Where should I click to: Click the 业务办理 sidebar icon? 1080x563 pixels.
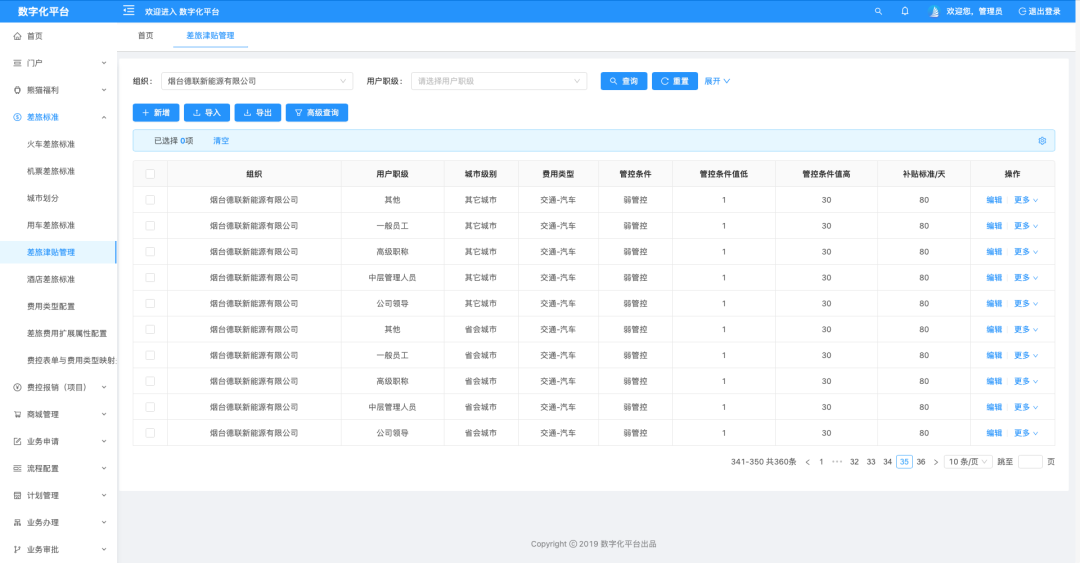point(17,522)
